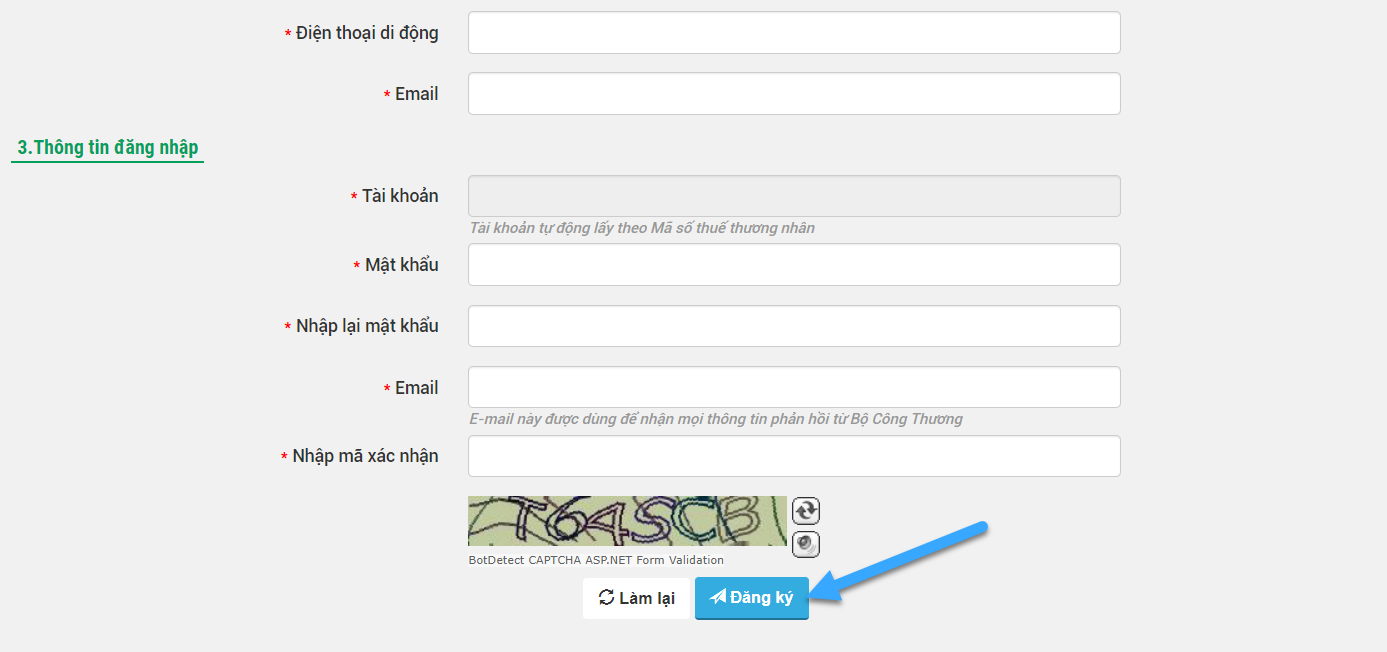Click the Email field below mobile phone
Screen dimensions: 1387x652
[x=794, y=93]
